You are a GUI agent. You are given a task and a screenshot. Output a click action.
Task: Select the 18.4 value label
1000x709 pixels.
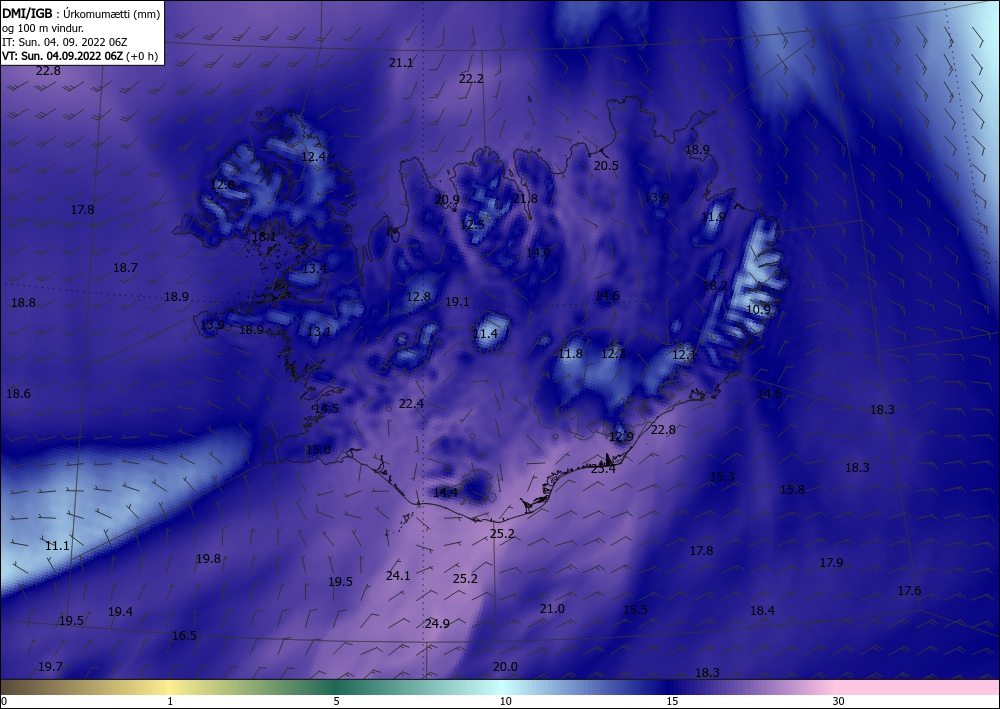click(763, 610)
